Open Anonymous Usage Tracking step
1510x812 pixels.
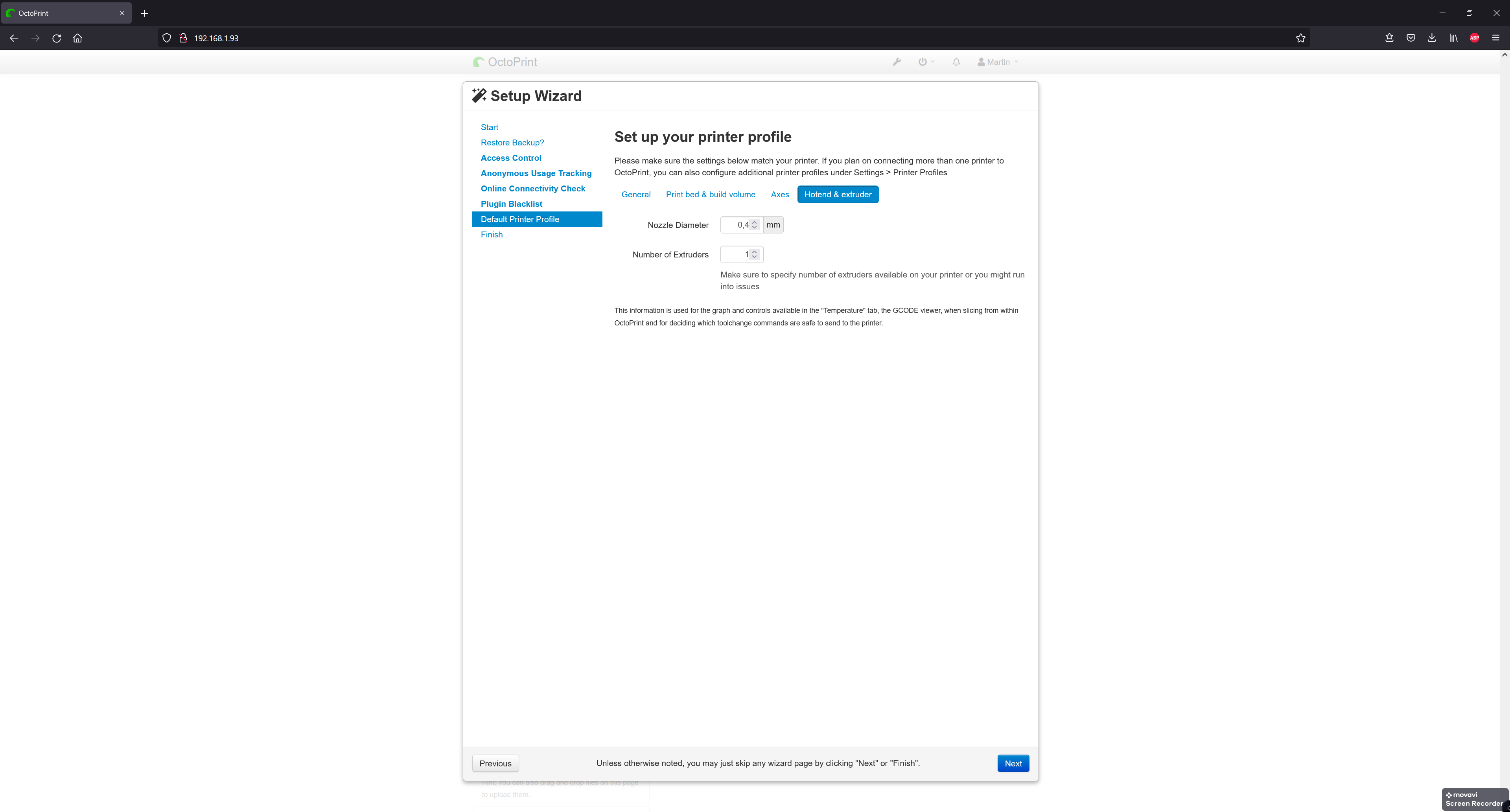click(x=536, y=173)
